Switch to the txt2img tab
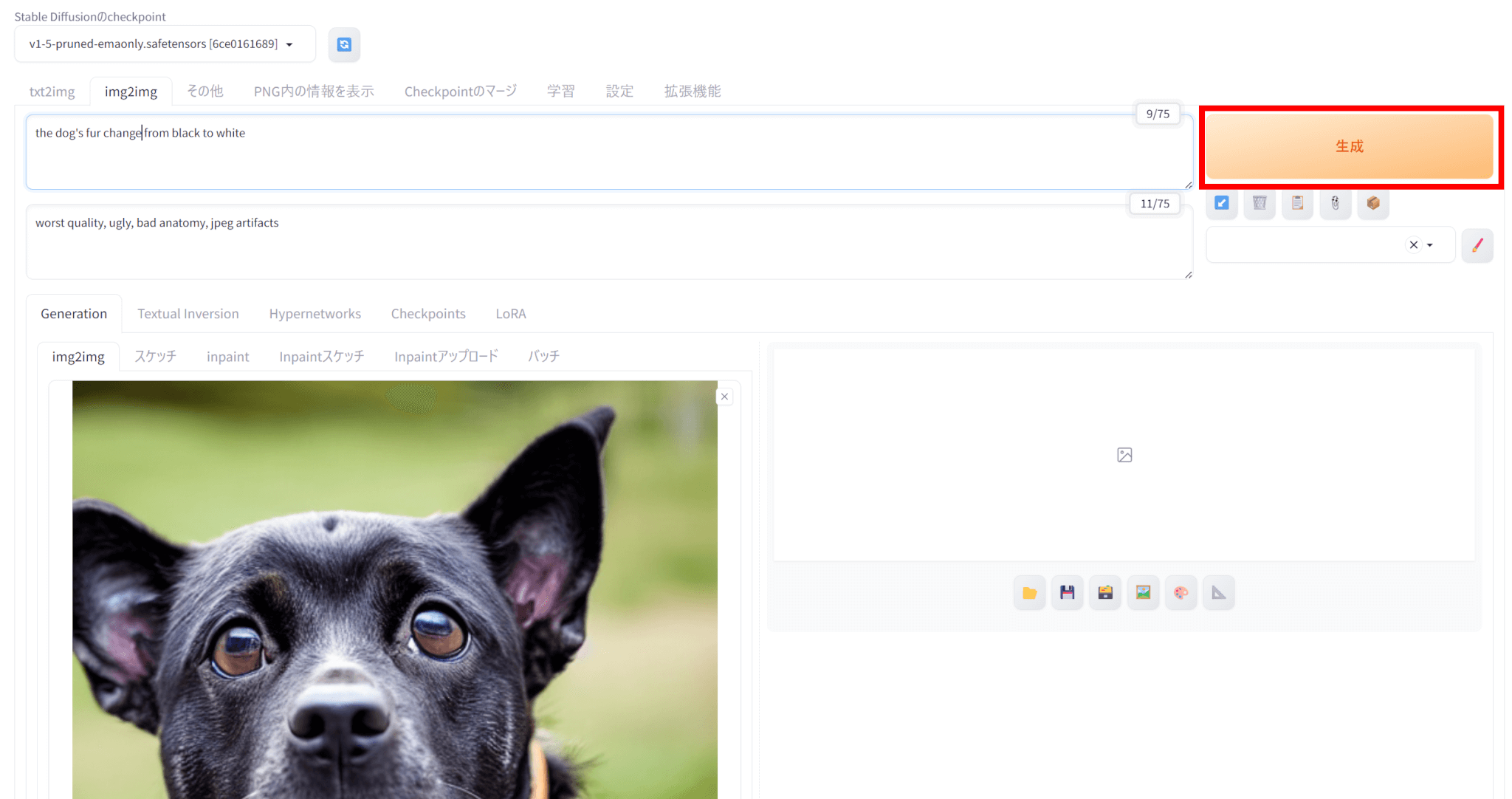Screen dimensions: 1512x799 tap(52, 92)
